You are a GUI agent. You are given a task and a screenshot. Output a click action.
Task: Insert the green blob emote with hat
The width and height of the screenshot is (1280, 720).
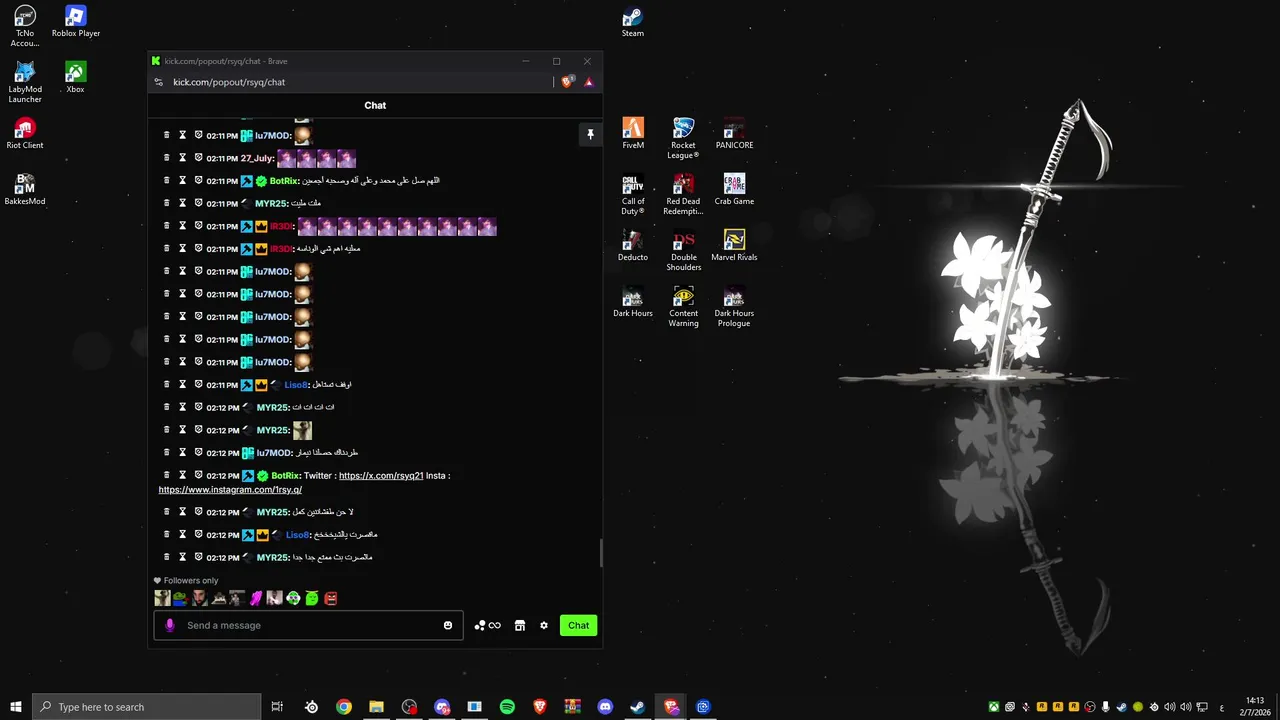[312, 598]
